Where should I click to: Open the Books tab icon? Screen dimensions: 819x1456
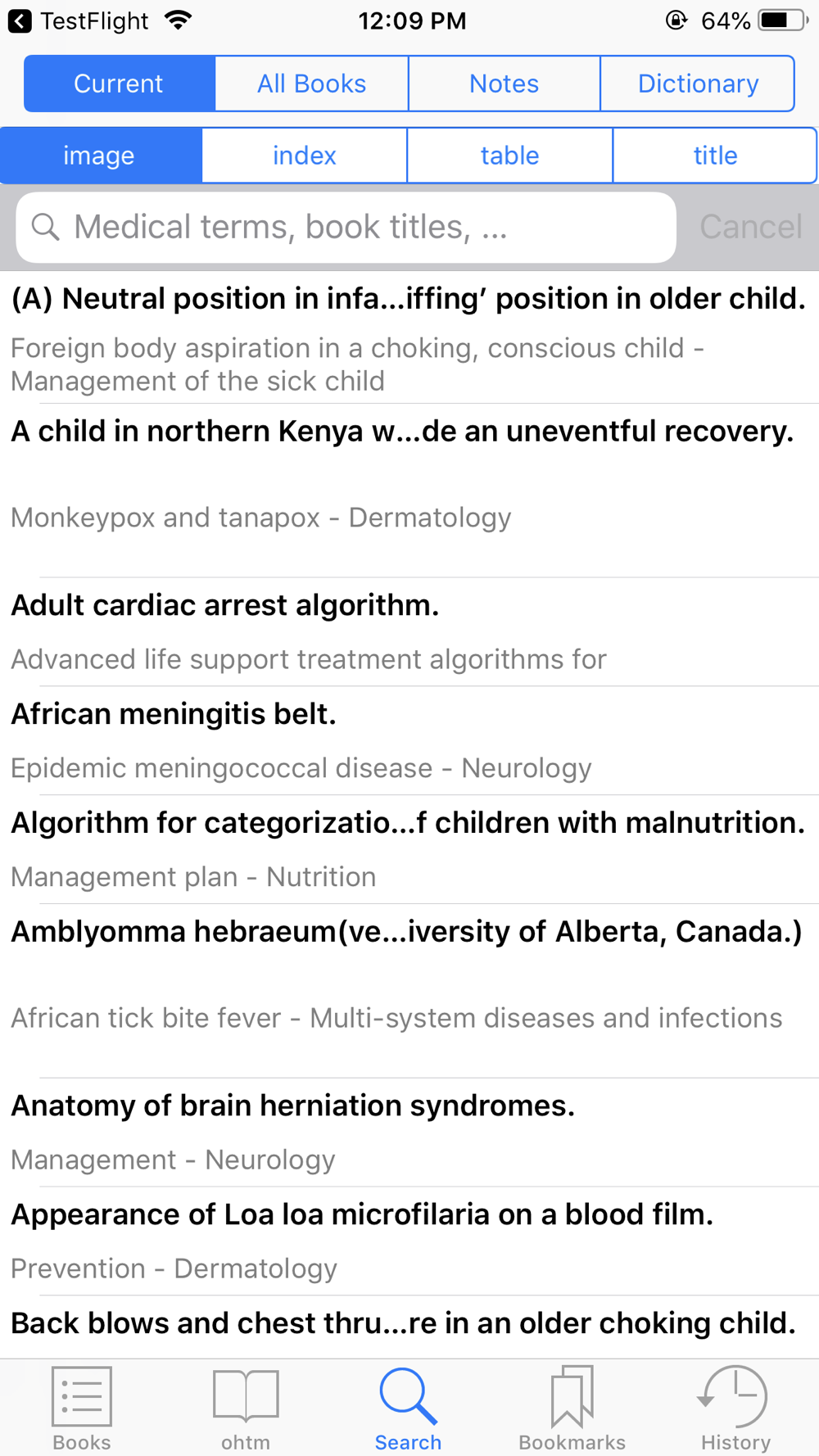[x=82, y=1396]
